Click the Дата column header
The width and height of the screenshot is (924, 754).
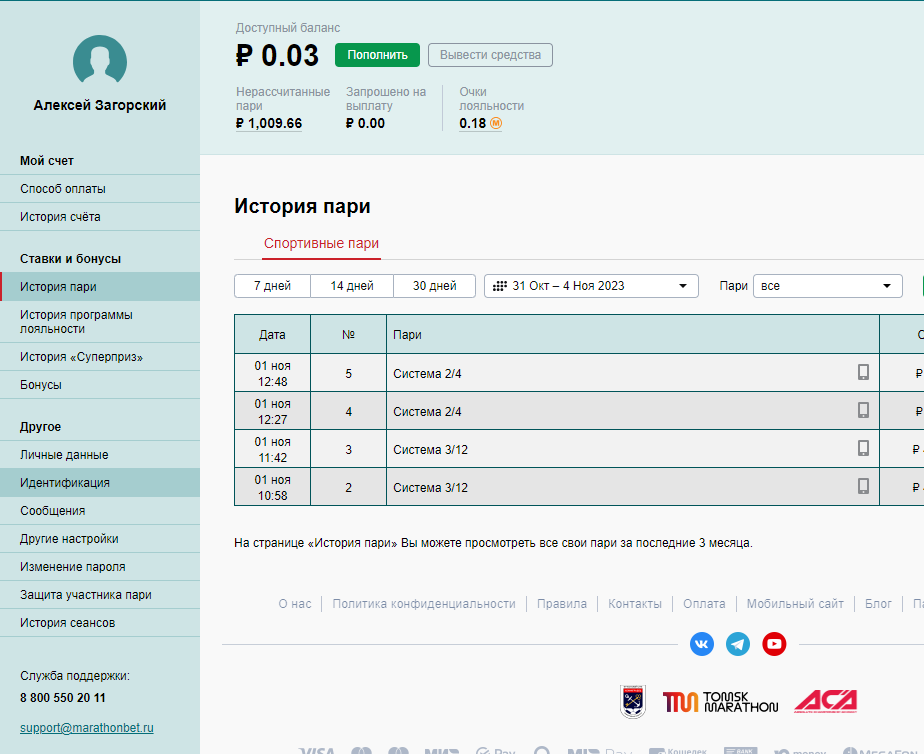[272, 335]
